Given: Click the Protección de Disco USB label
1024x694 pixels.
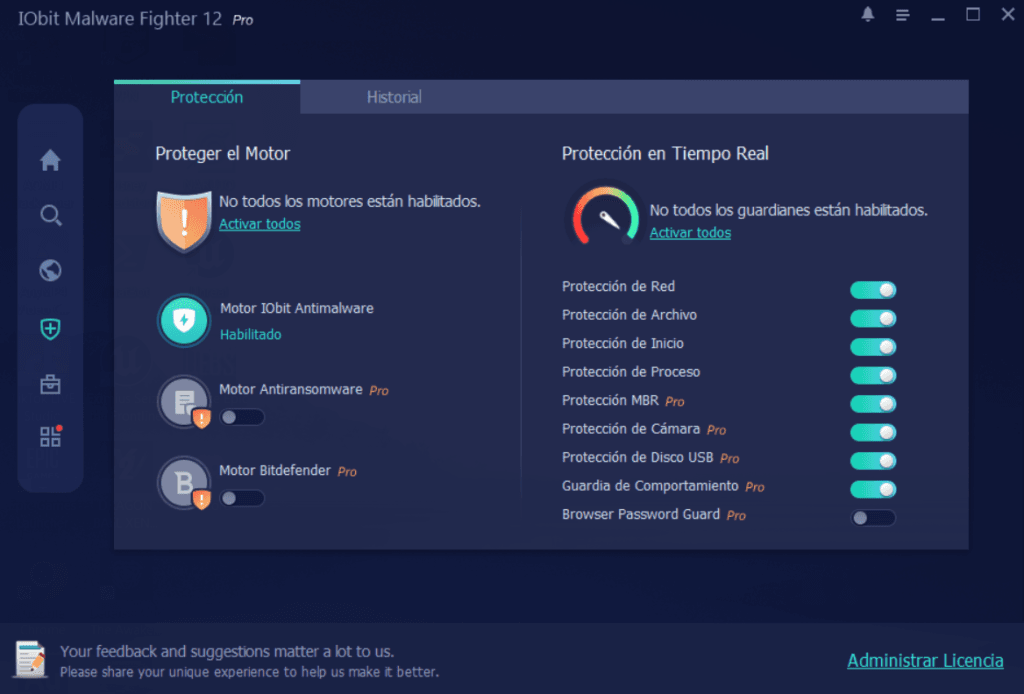Looking at the screenshot, I should [637, 458].
